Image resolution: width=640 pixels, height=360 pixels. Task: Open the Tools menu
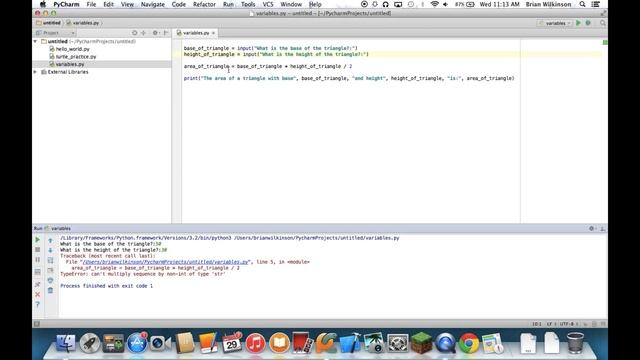click(248, 4)
